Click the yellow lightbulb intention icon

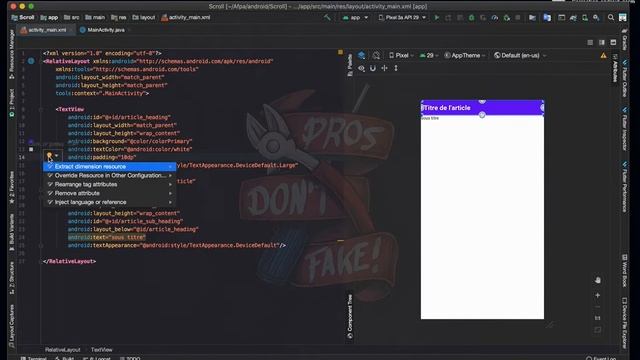coord(49,156)
